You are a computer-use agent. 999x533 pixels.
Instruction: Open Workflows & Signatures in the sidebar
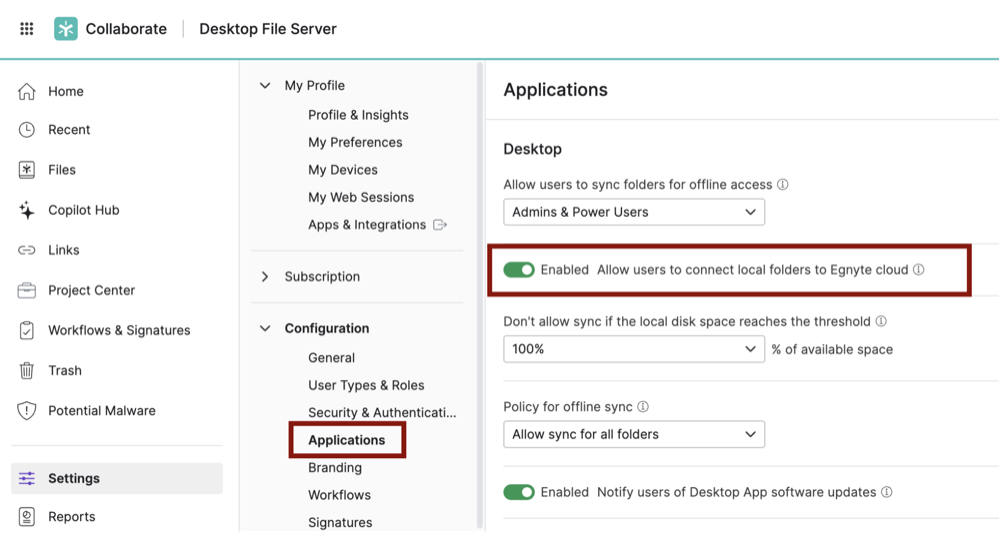117,330
